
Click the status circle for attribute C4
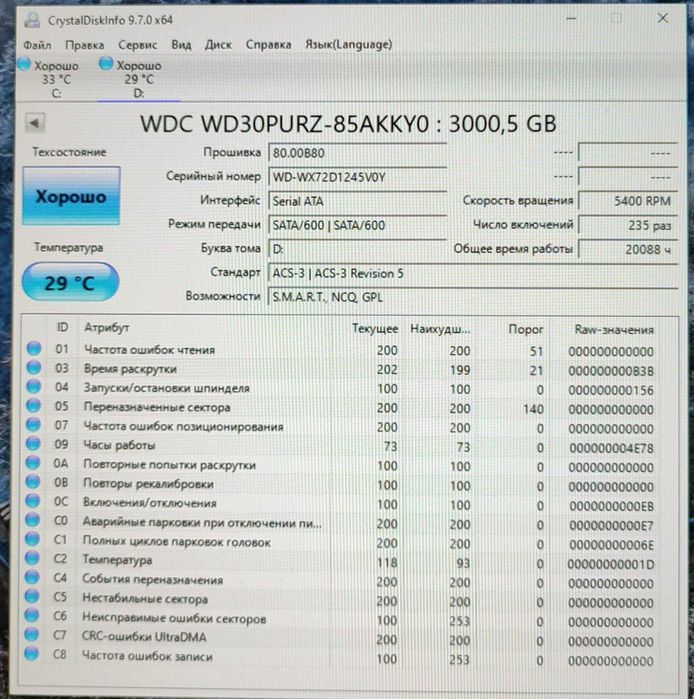click(x=32, y=577)
